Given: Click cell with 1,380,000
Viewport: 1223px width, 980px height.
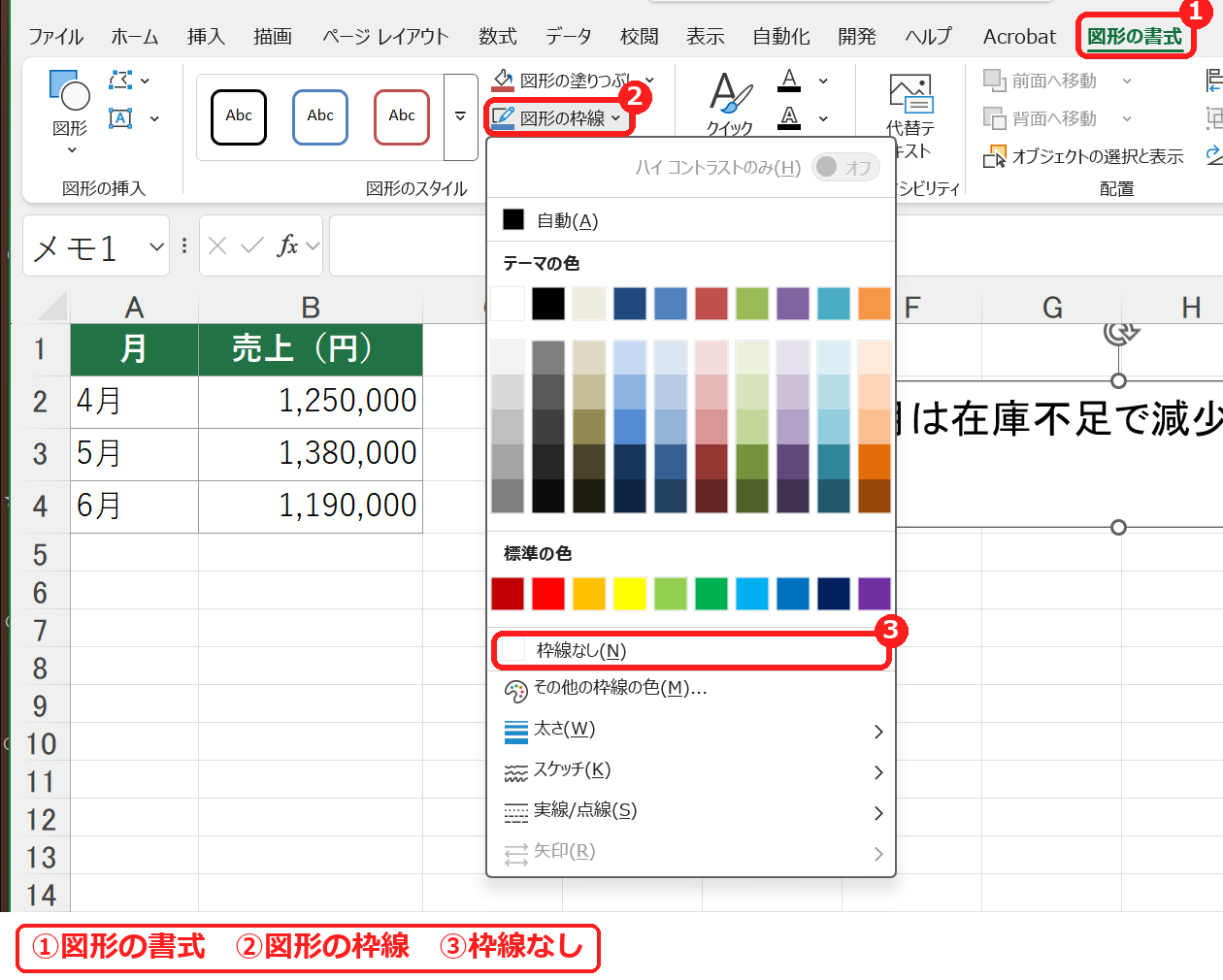Looking at the screenshot, I should 311,453.
